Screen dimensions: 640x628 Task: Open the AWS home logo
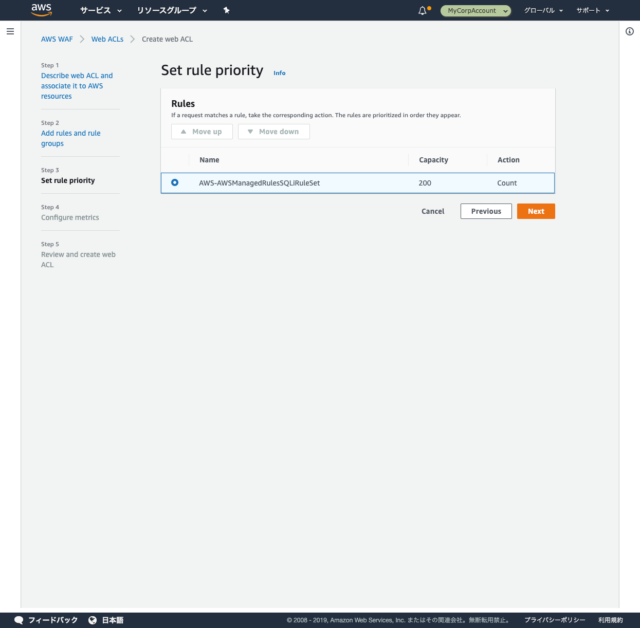(x=41, y=10)
